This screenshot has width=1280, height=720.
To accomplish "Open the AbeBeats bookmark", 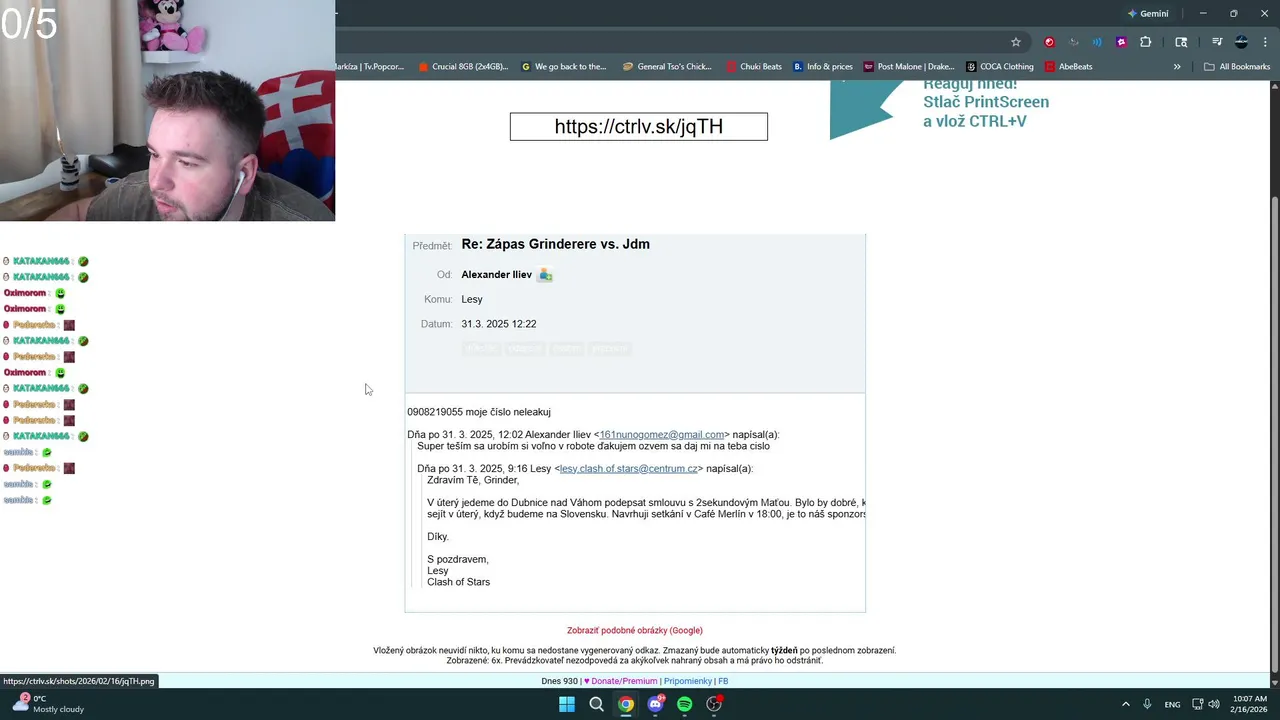I will (x=1069, y=67).
